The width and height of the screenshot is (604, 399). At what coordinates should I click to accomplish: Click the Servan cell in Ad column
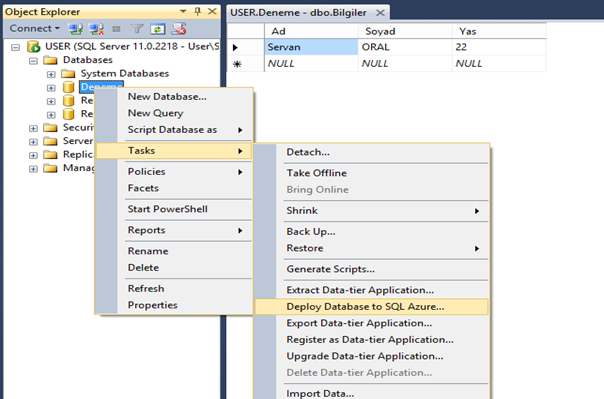(x=311, y=47)
